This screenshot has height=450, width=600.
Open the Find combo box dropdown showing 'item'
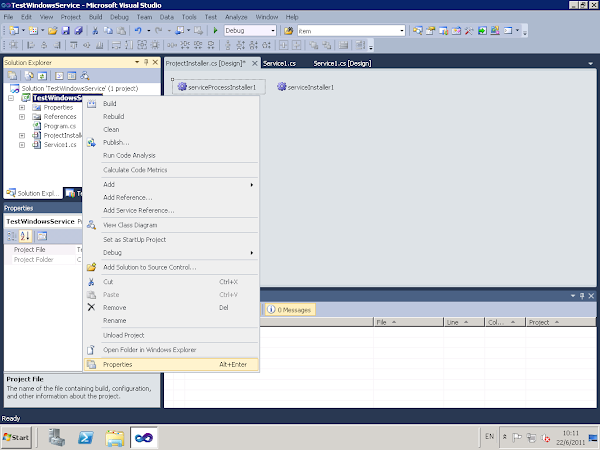402,31
